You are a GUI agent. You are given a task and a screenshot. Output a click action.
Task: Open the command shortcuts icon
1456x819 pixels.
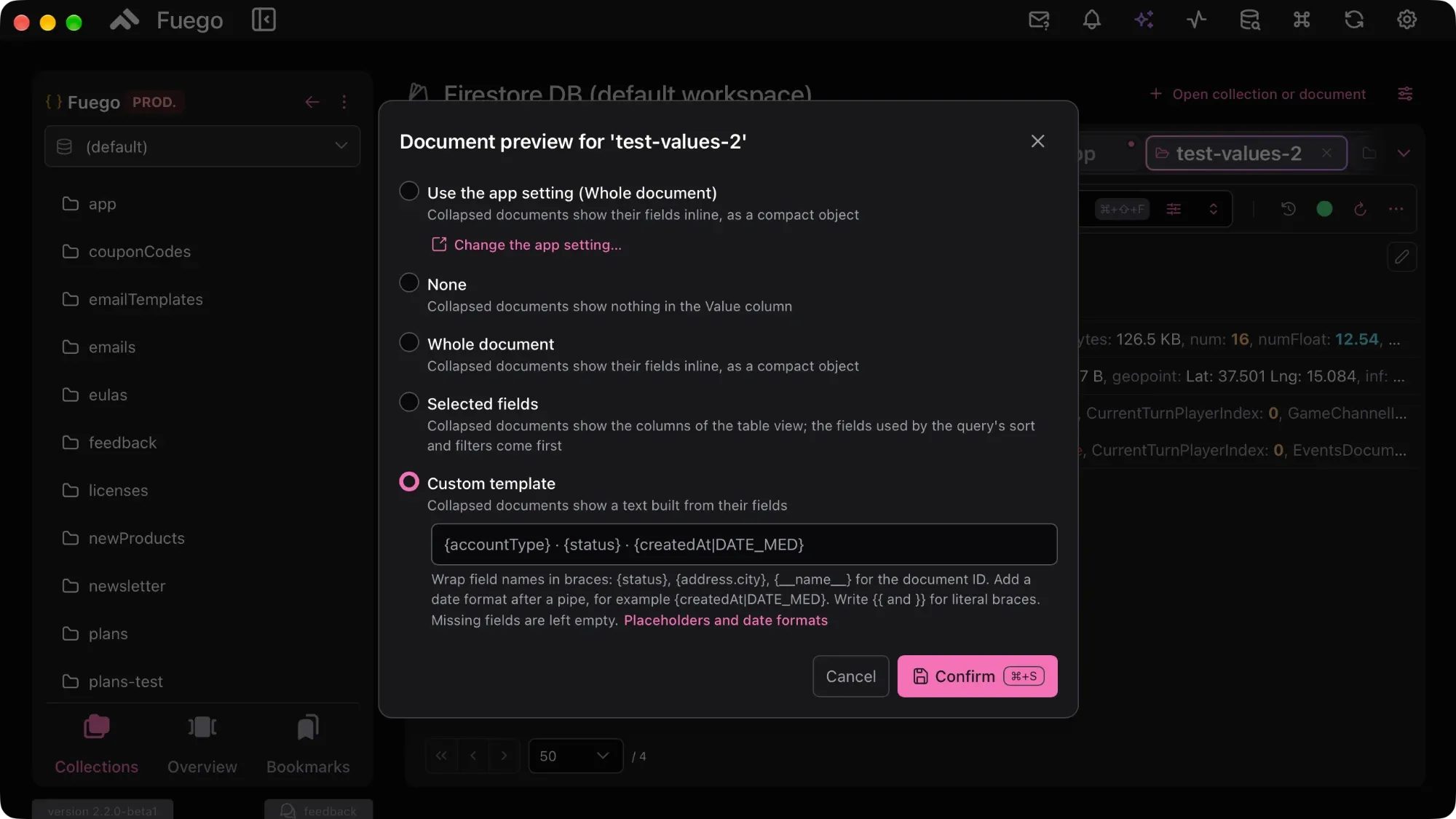coord(1302,20)
